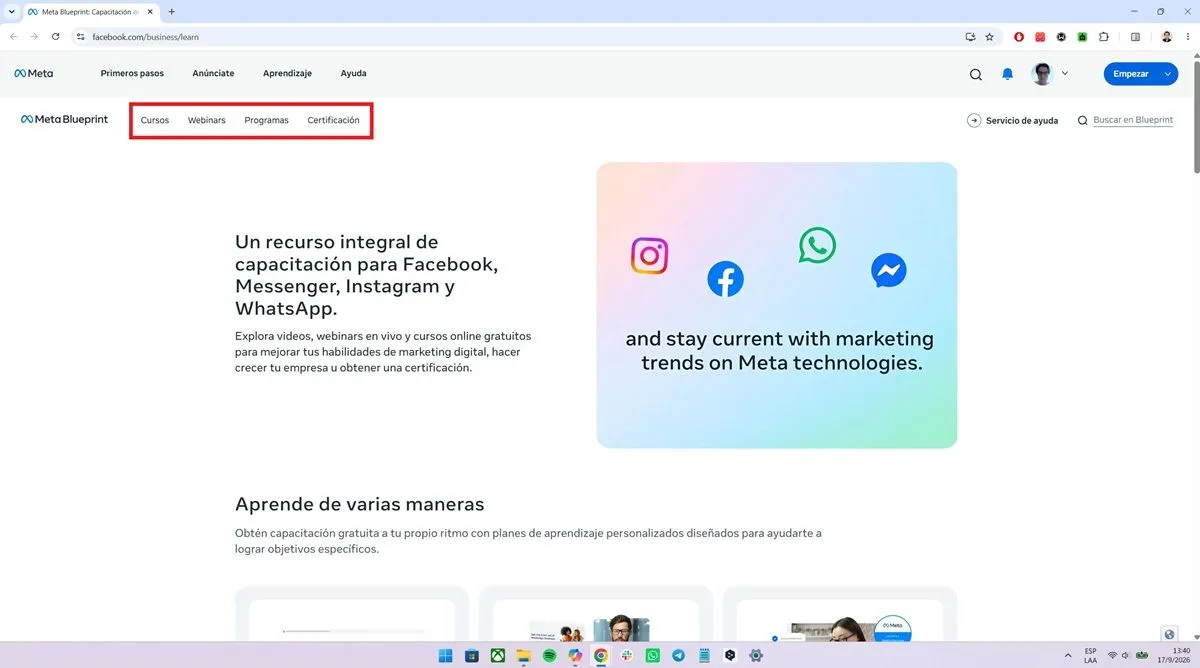Reload the current page

(55, 36)
